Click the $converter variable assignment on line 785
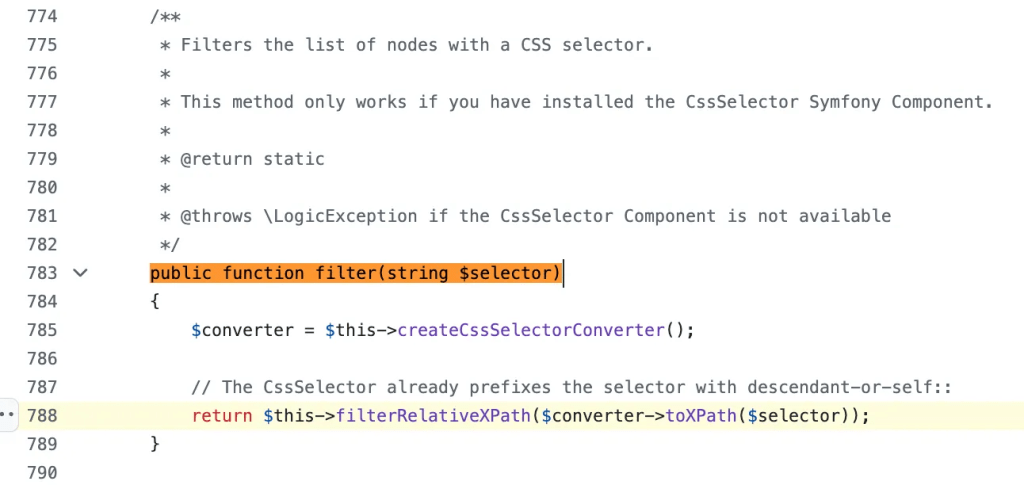Image resolution: width=1024 pixels, height=485 pixels. (x=232, y=330)
